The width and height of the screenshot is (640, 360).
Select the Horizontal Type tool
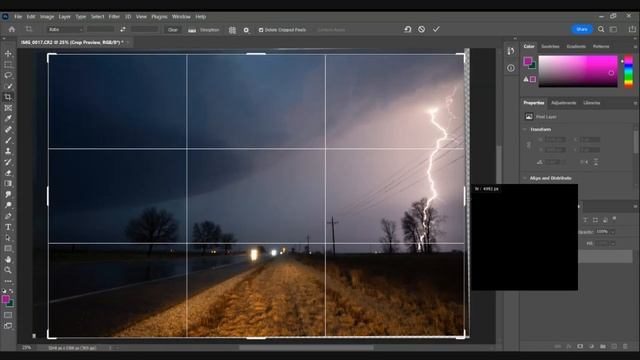[x=8, y=227]
